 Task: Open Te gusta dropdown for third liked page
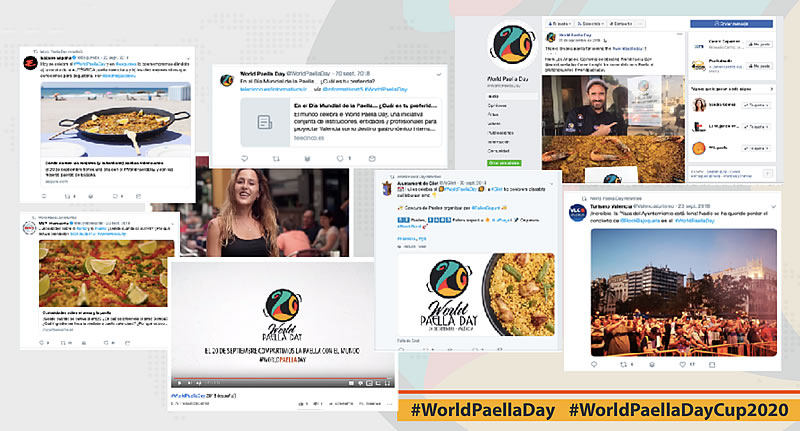pyautogui.click(x=756, y=148)
